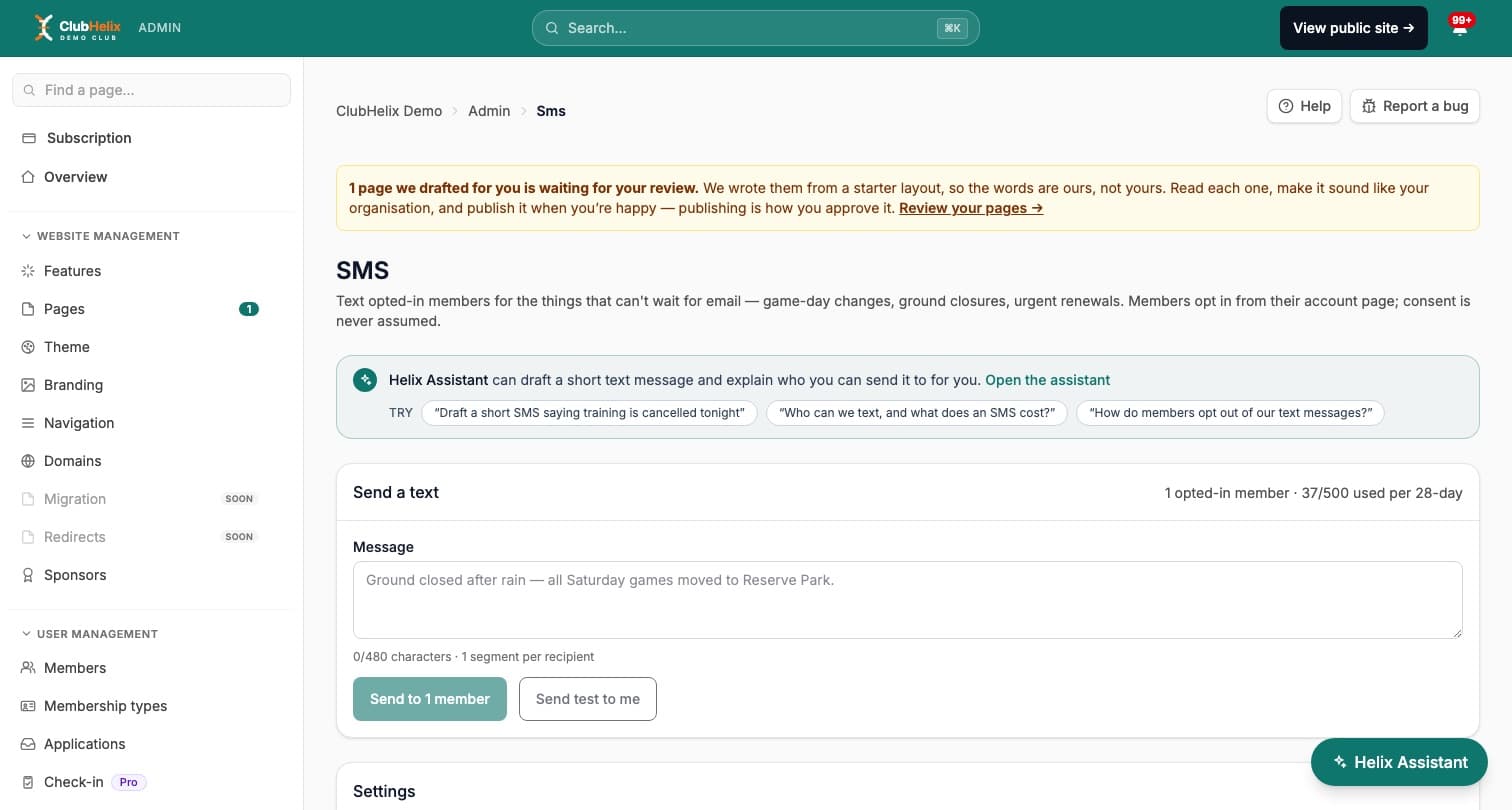Click the Features sparkle icon

click(x=28, y=271)
